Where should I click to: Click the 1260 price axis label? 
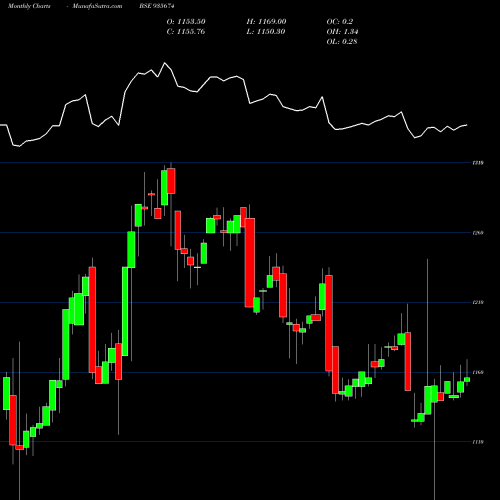(478, 233)
